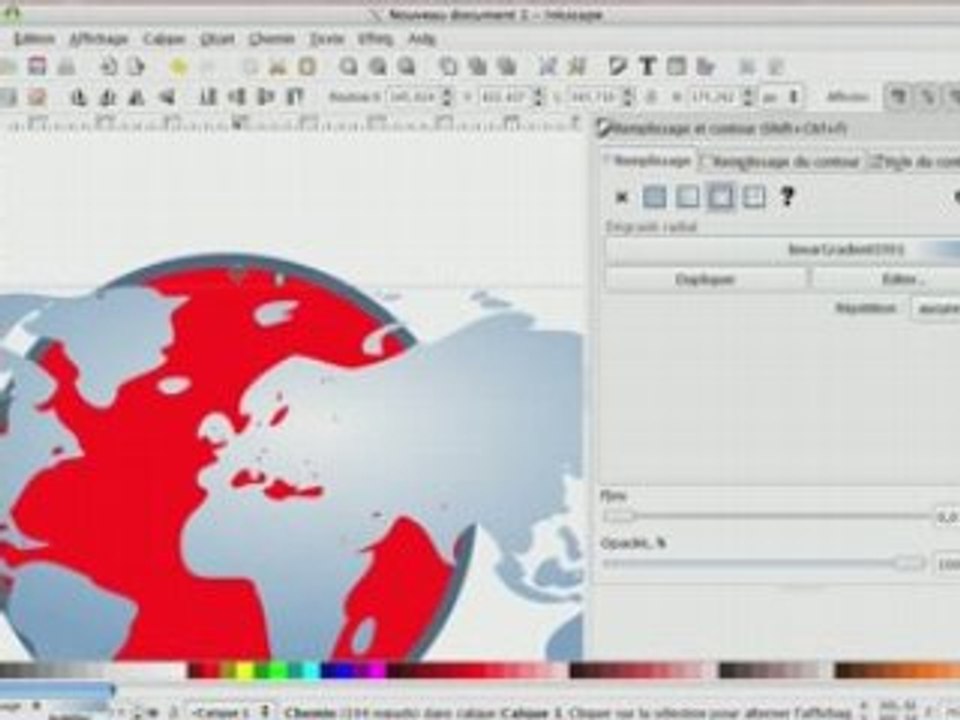The width and height of the screenshot is (960, 720).
Task: Click Rotate selection counter-clockwise icon
Action: coord(78,97)
